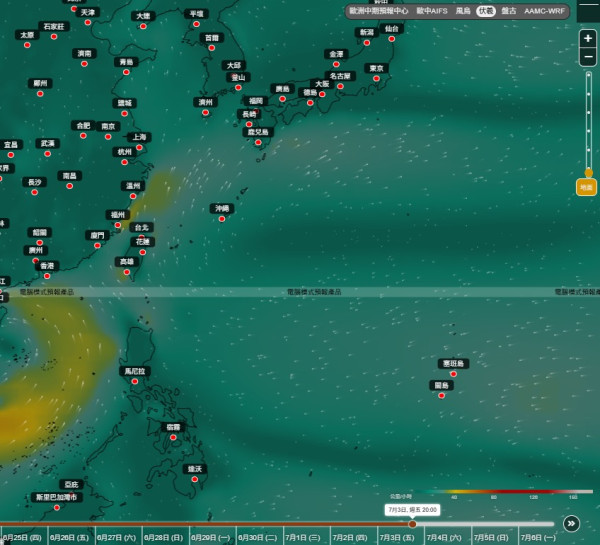Jump to 6月29日 (一) on the timeline

tap(212, 537)
